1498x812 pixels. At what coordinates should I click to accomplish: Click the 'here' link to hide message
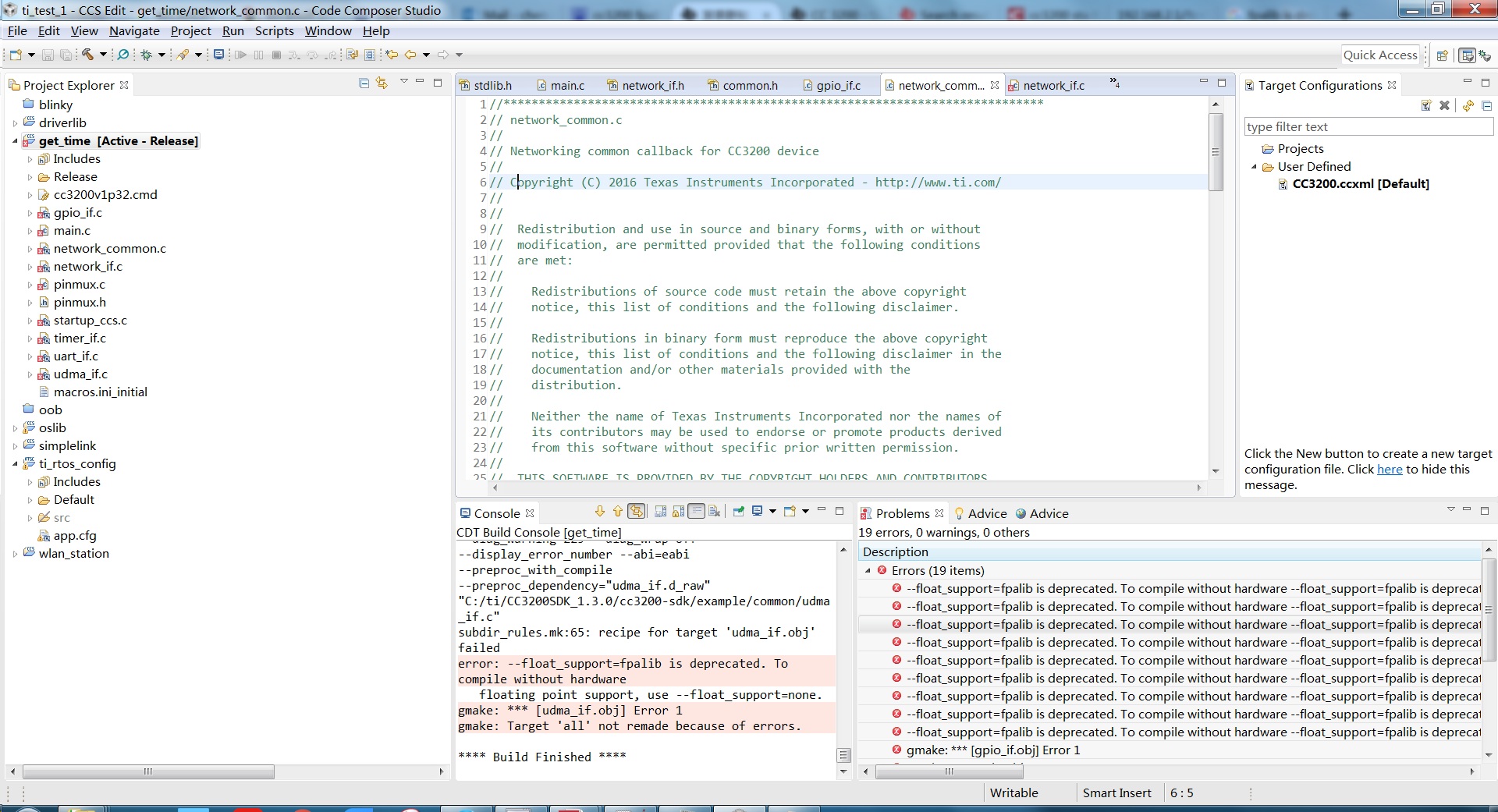point(1389,470)
